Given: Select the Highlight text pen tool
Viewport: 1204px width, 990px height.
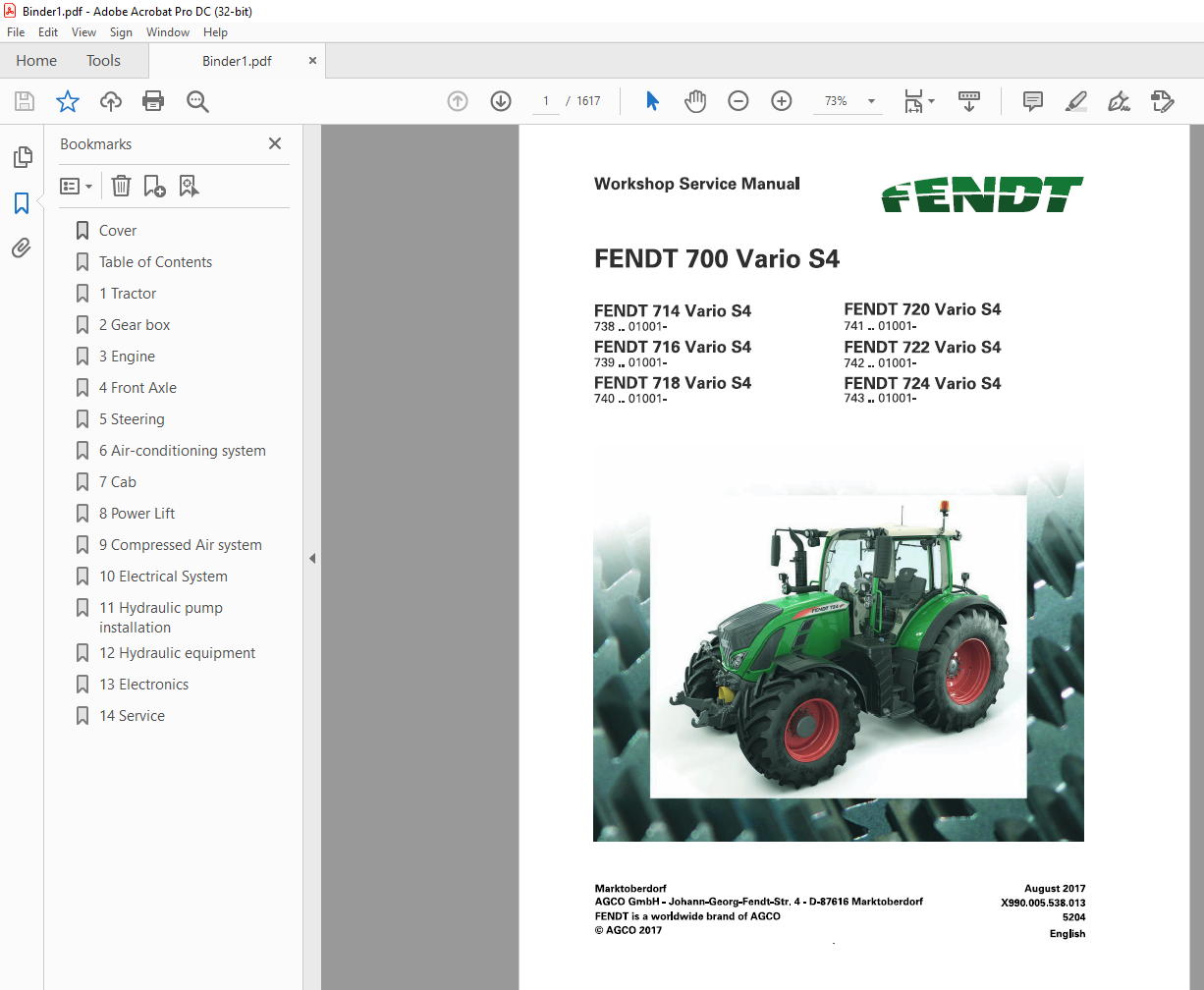Looking at the screenshot, I should coord(1075,101).
